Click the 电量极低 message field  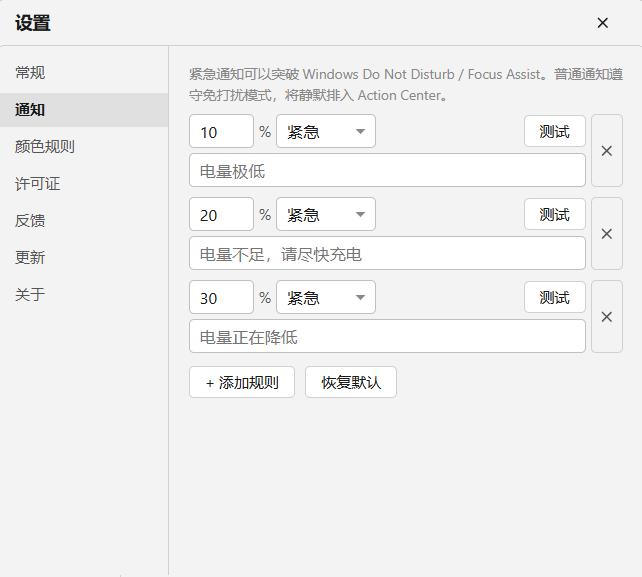pyautogui.click(x=387, y=170)
